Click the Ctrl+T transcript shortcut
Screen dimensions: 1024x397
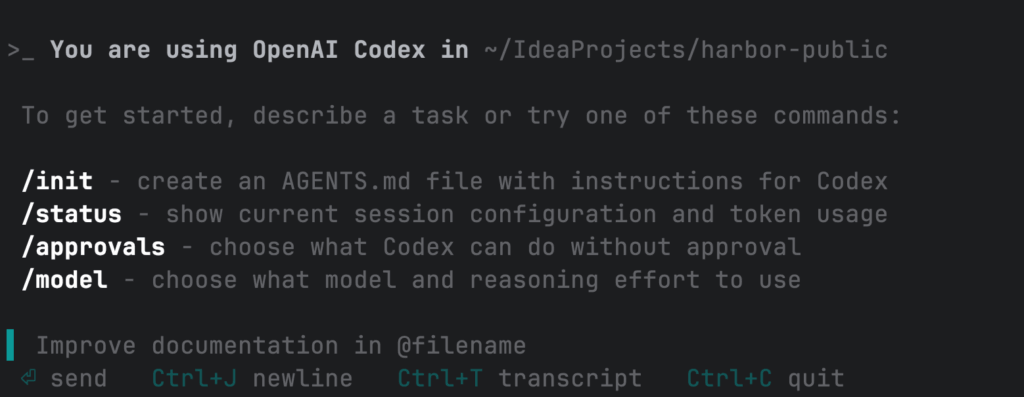tap(520, 378)
